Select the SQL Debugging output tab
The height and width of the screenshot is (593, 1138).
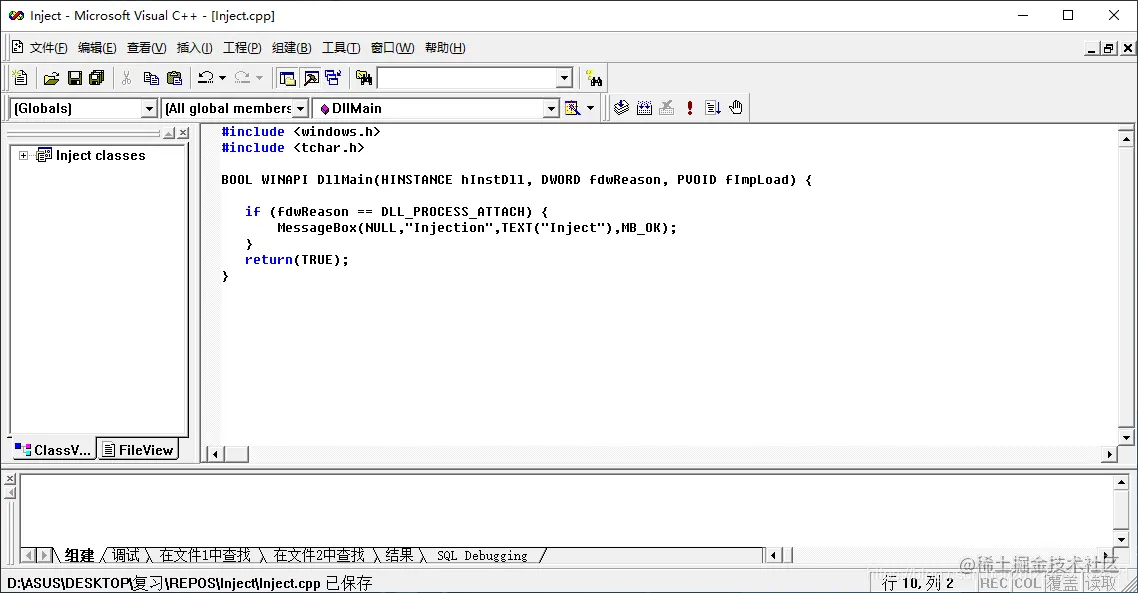point(482,555)
